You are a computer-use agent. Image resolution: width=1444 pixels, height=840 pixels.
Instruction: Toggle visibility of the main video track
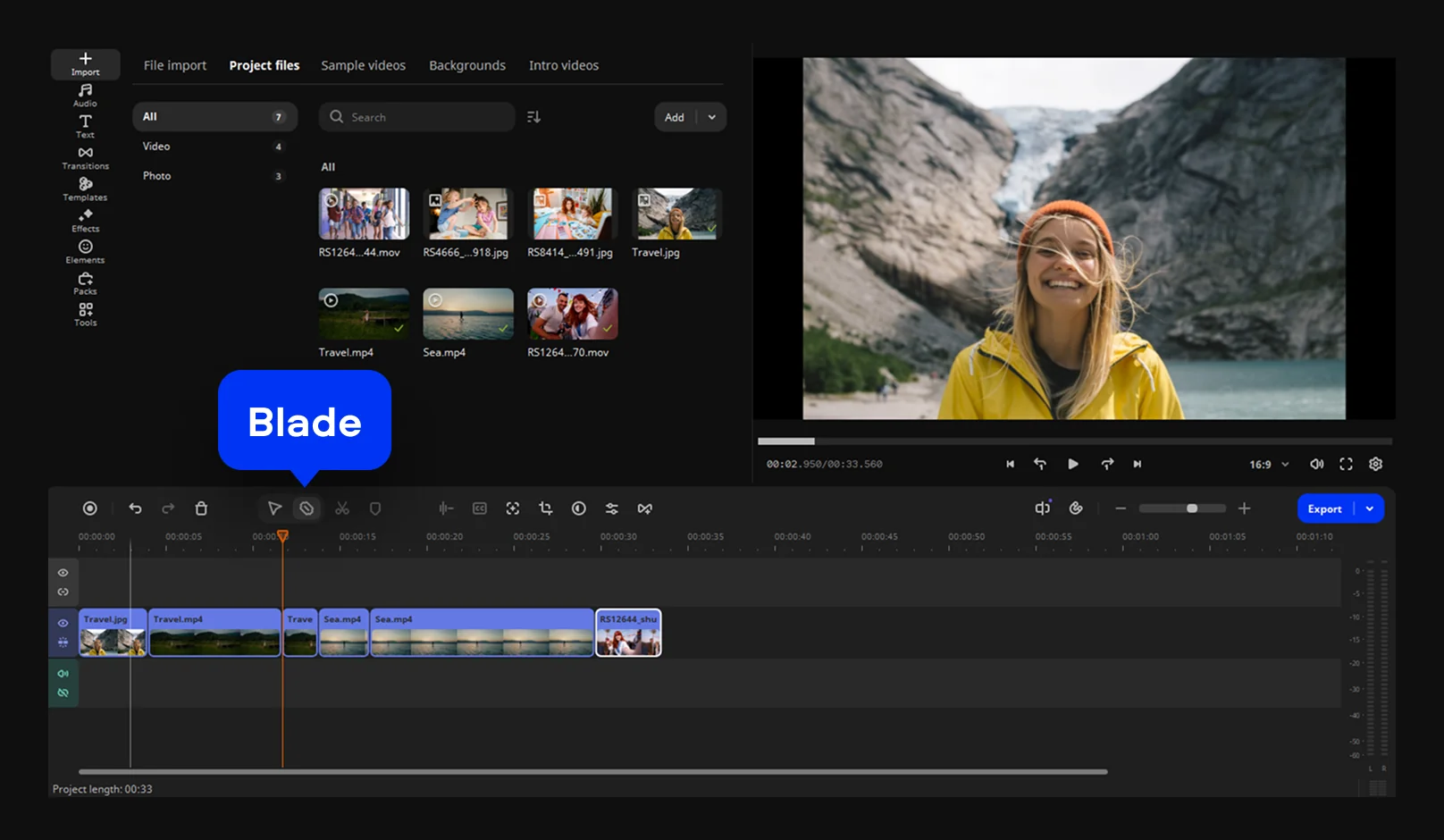[x=63, y=623]
